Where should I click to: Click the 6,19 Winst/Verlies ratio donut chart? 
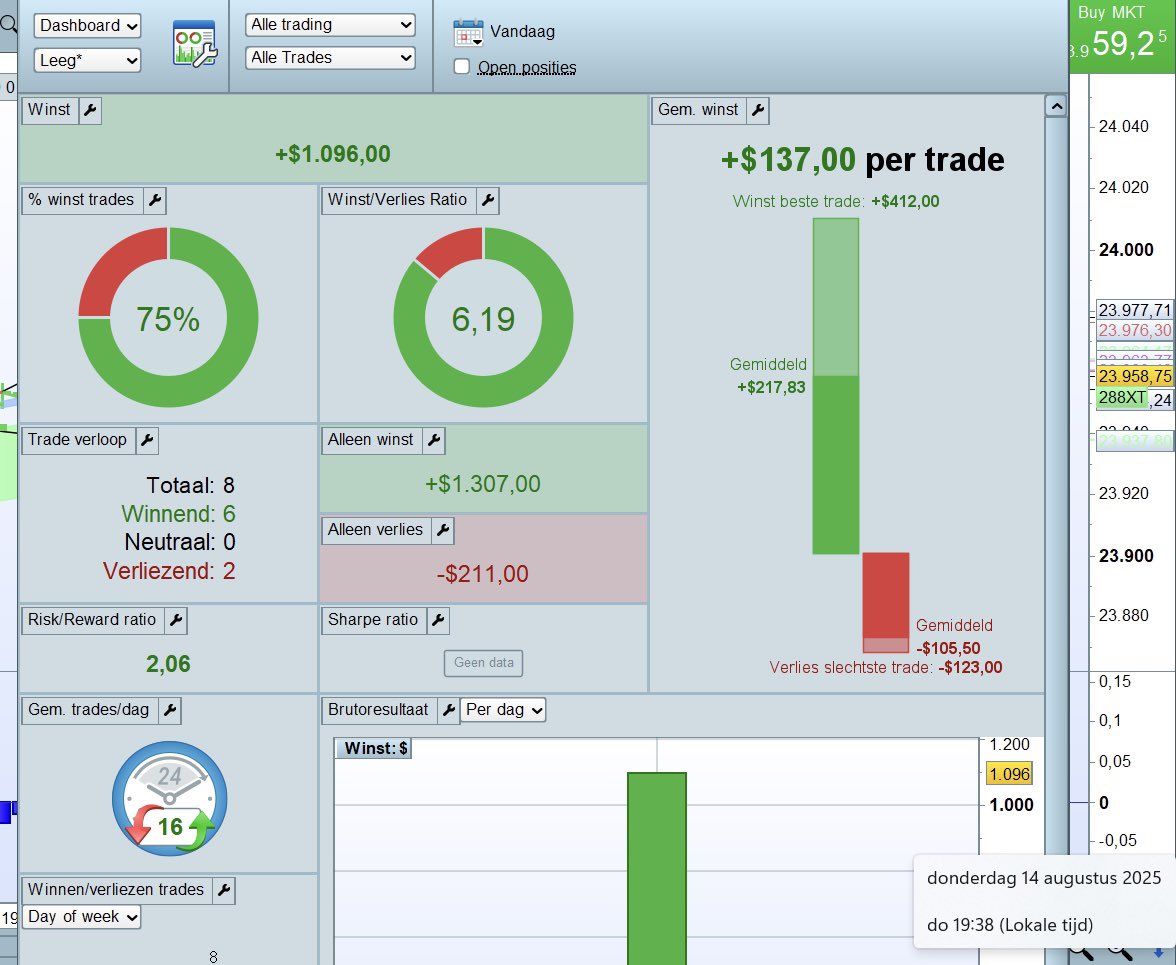[x=484, y=318]
